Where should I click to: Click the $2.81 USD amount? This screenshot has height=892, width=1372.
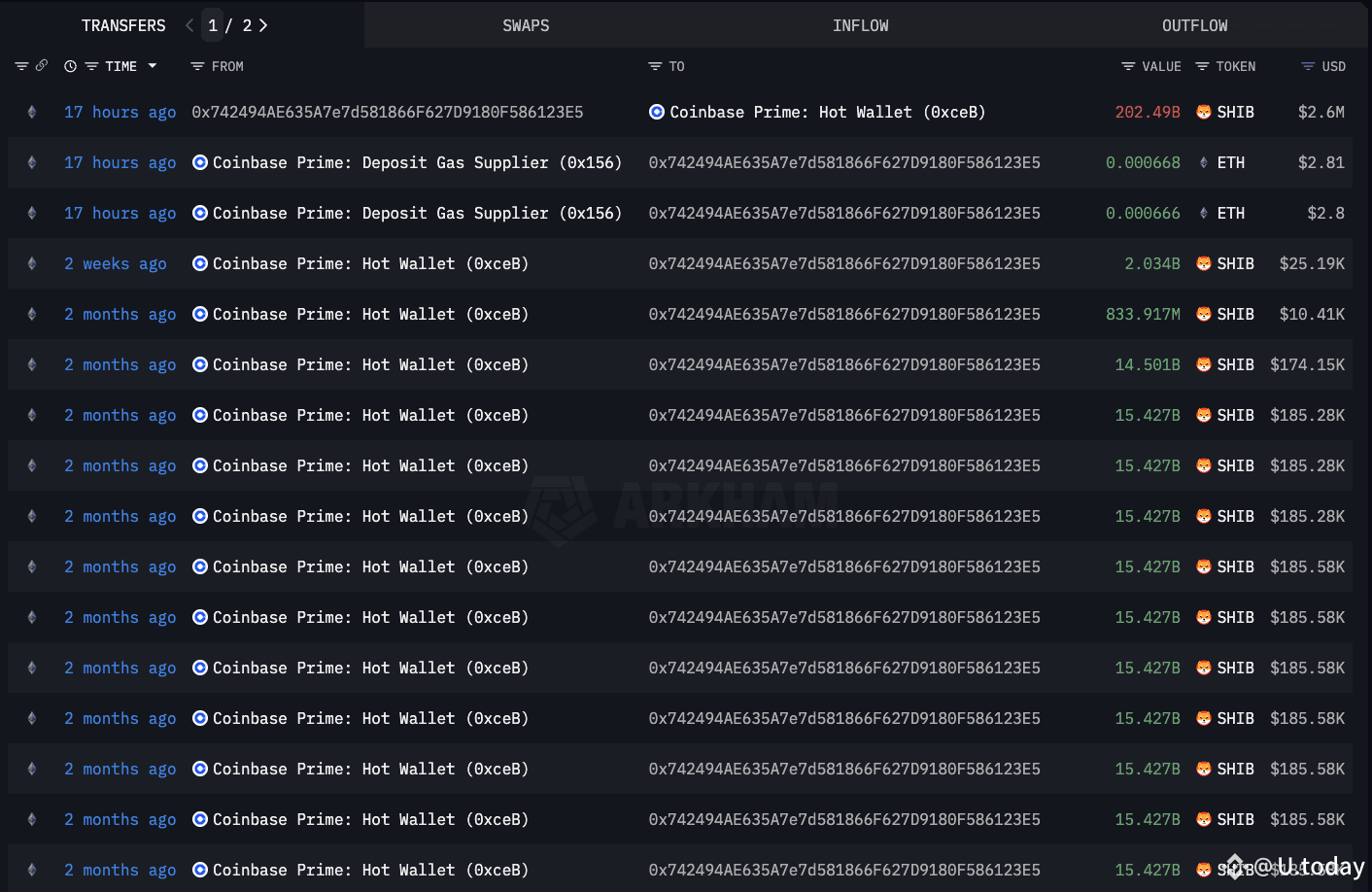click(1321, 162)
